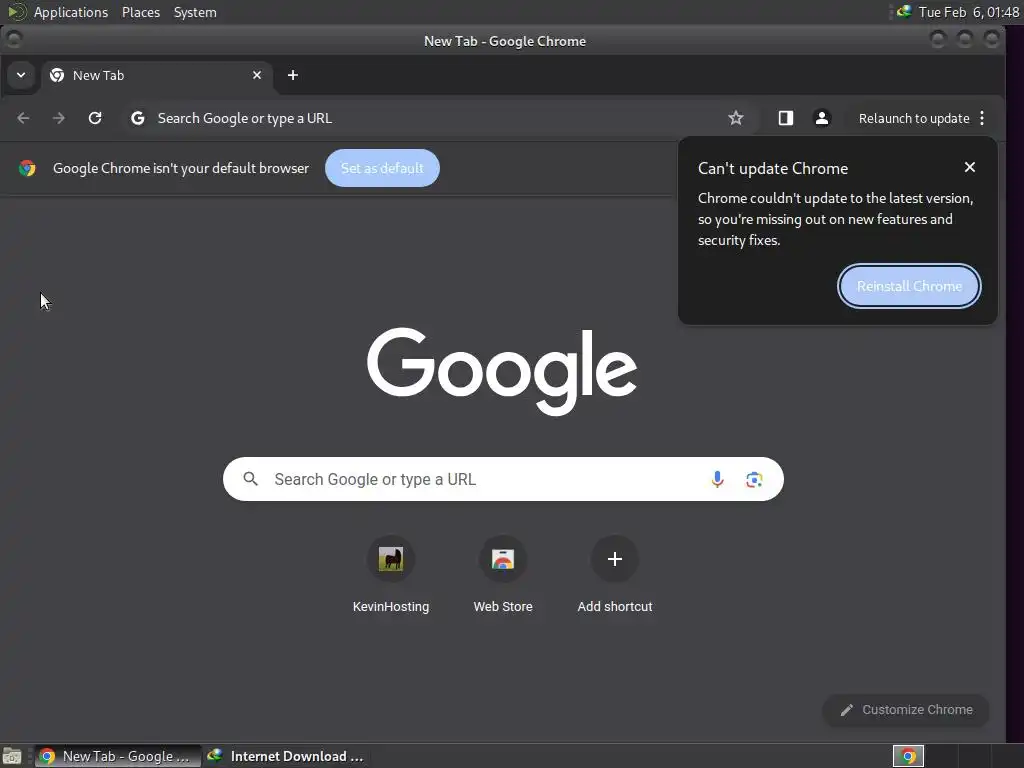Open a new tab with plus icon
This screenshot has width=1024, height=768.
click(293, 75)
